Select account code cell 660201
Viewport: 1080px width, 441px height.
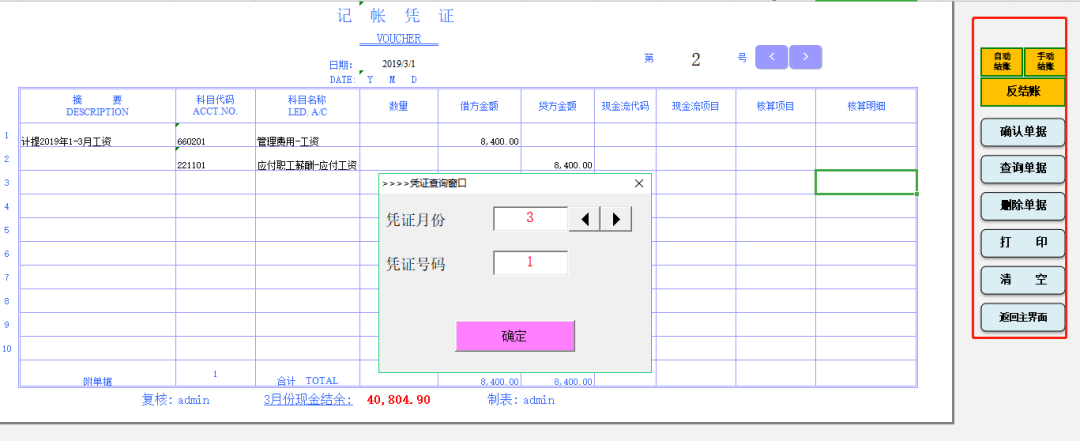pyautogui.click(x=216, y=135)
